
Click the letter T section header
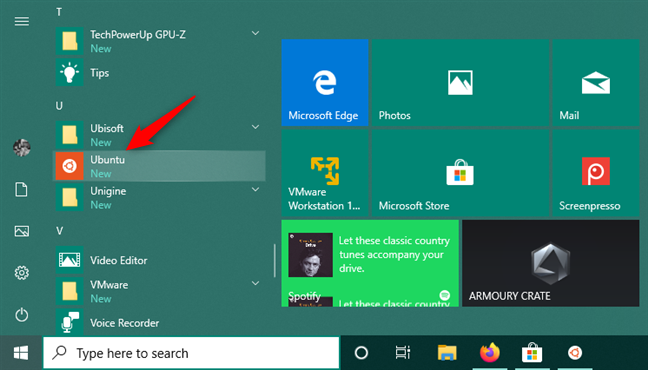pos(59,12)
